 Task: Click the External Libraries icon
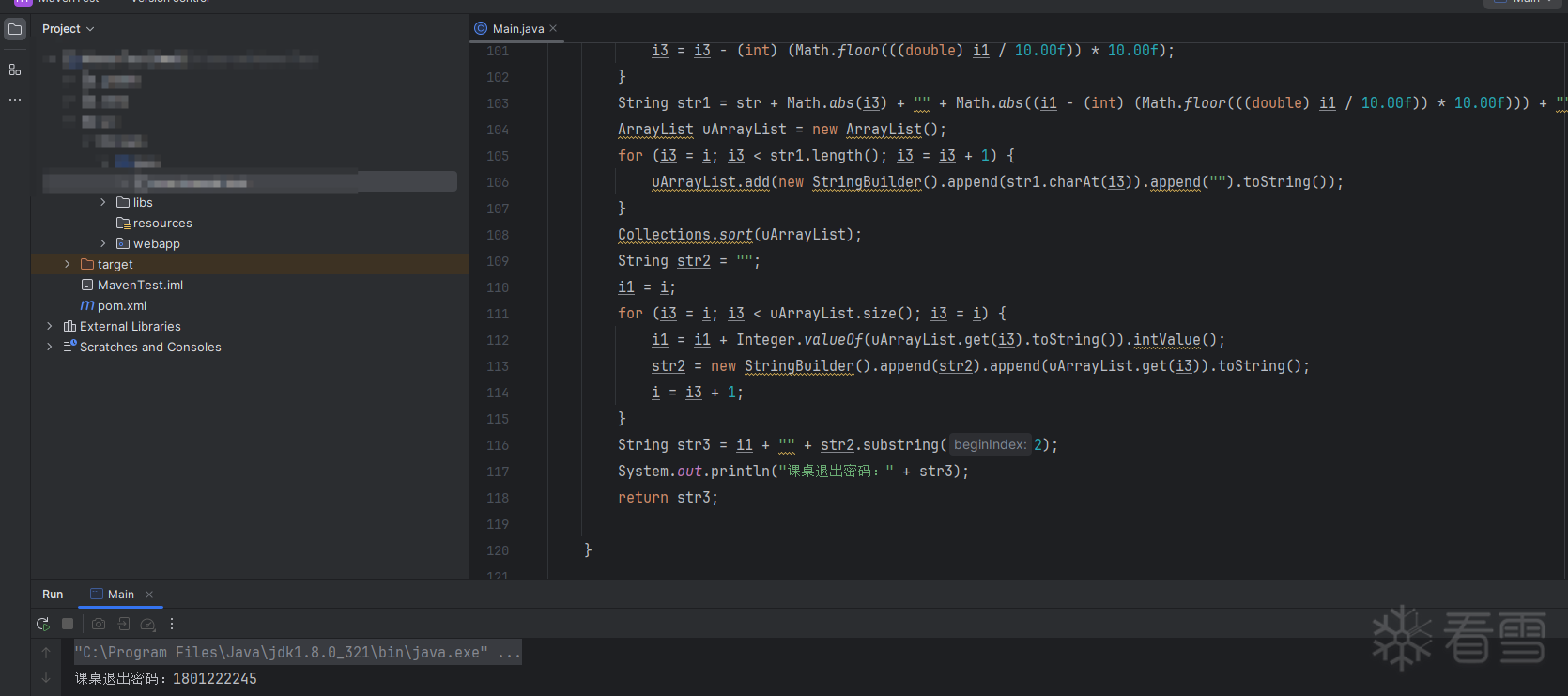pyautogui.click(x=69, y=326)
